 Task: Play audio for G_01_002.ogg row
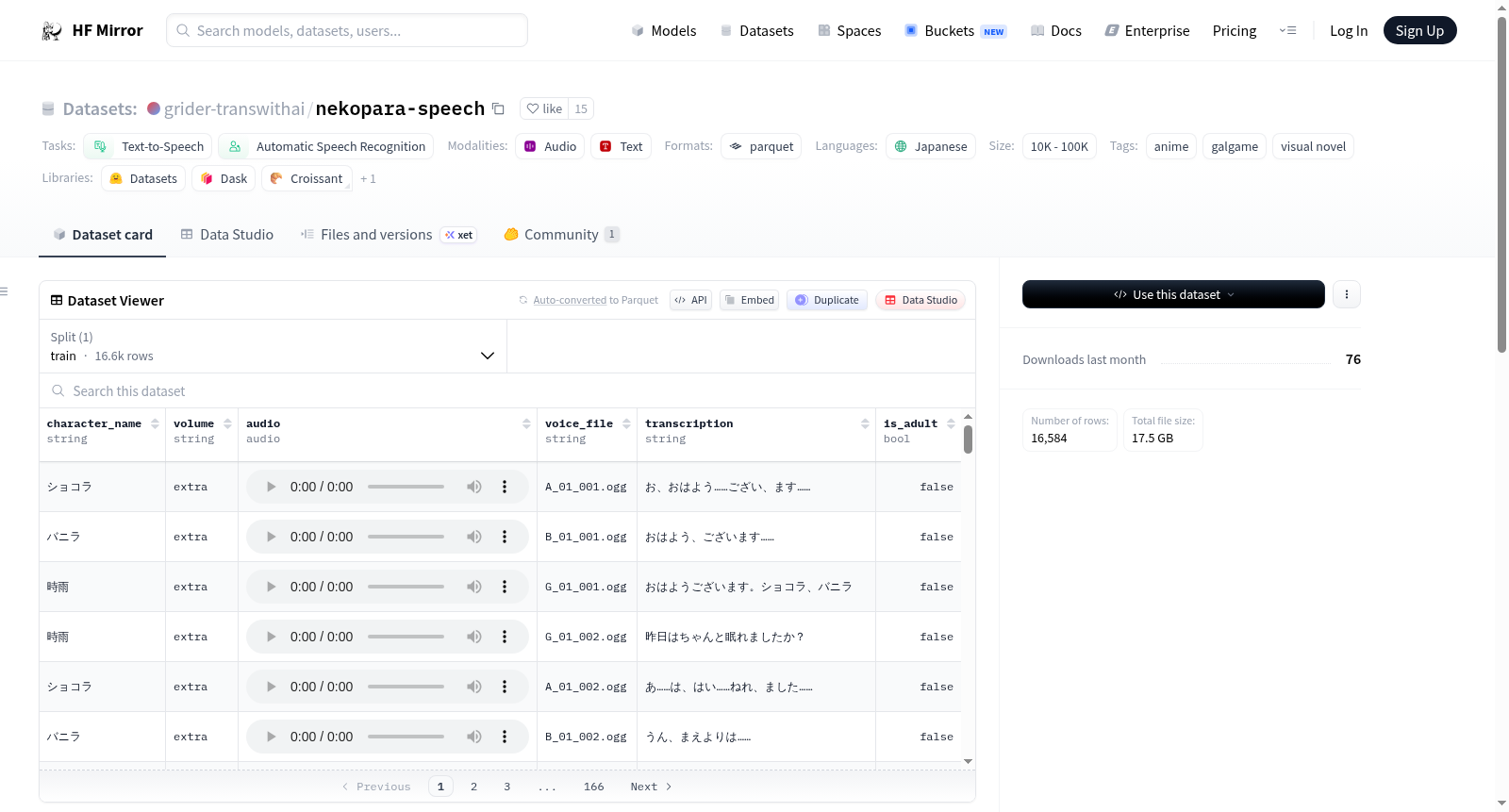coord(272,637)
